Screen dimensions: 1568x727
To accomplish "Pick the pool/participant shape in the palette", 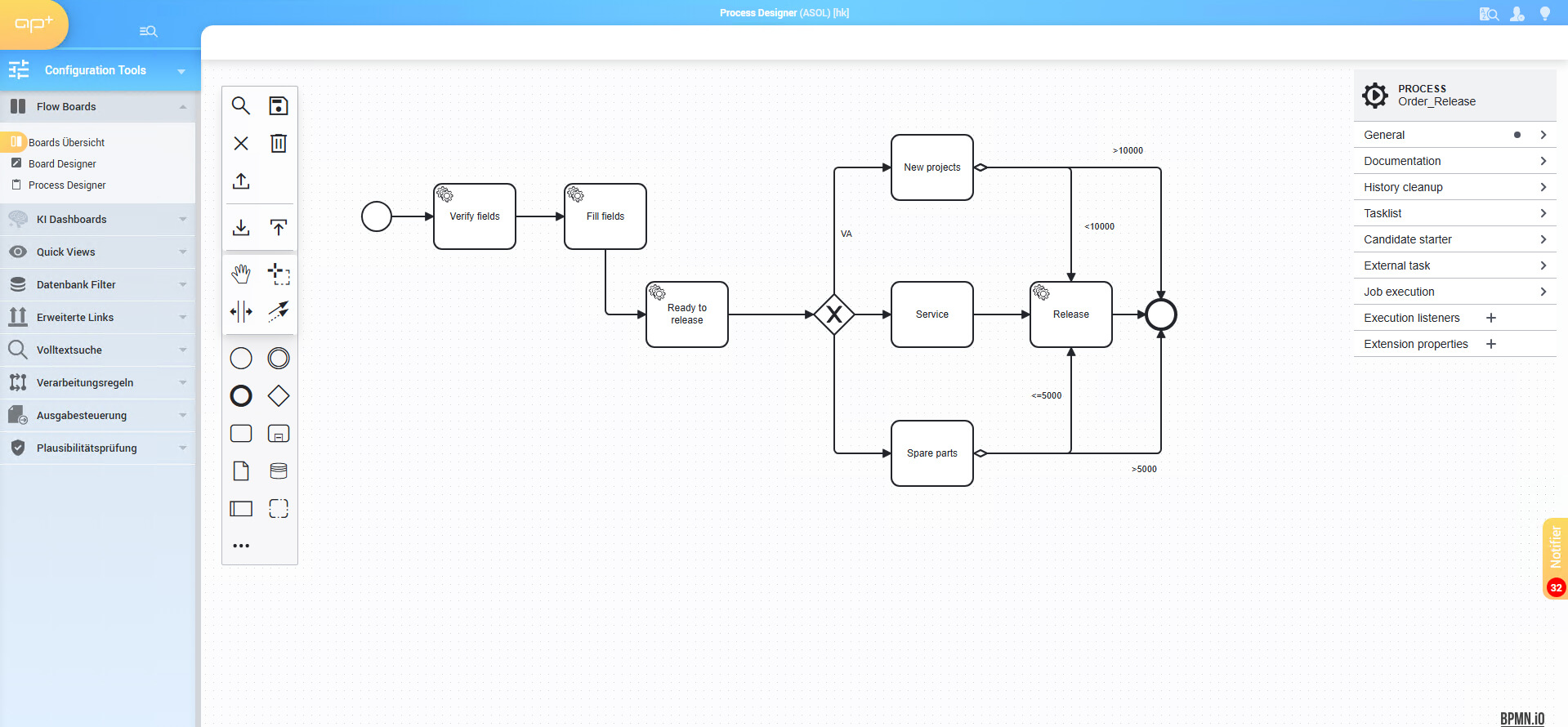I will [241, 508].
